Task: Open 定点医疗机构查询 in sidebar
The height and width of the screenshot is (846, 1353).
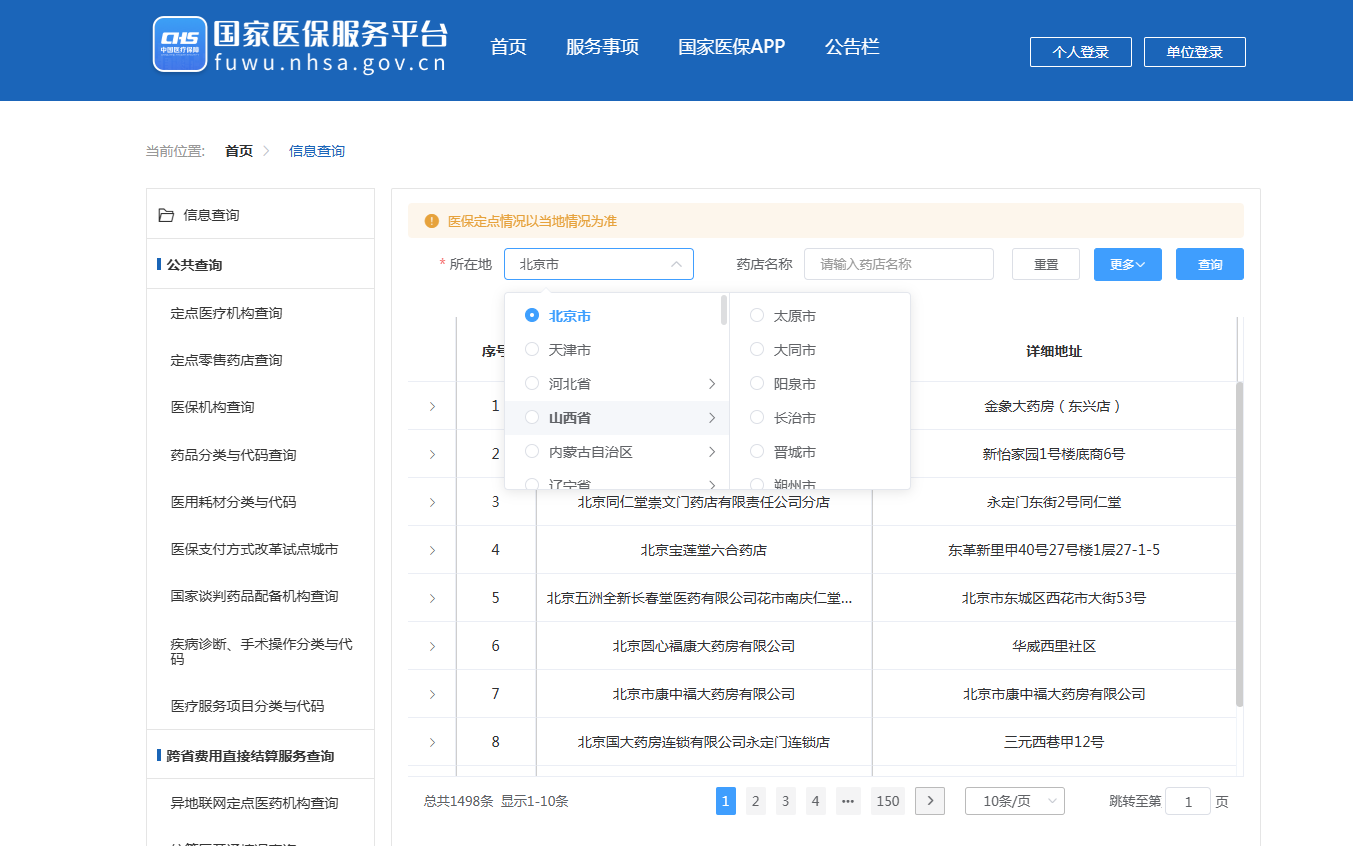Action: click(x=227, y=313)
